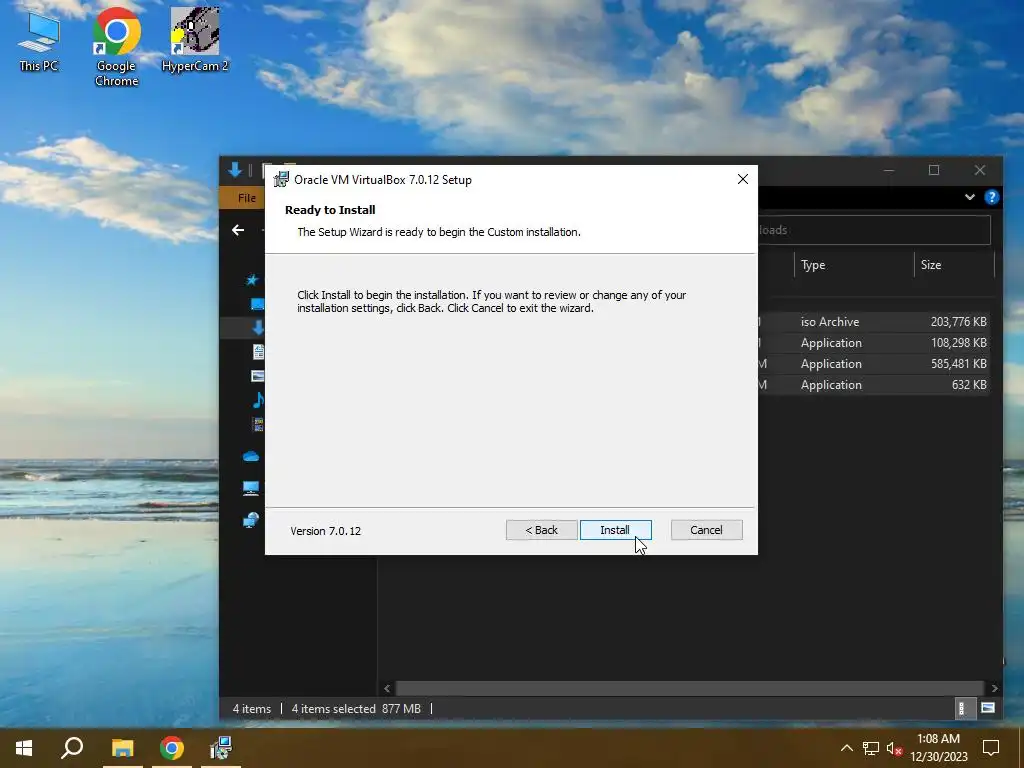Select This PC monitor in Explorer sidebar

point(251,488)
